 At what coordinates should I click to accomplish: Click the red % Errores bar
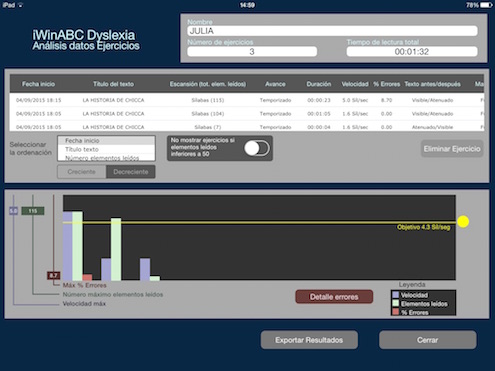[87, 277]
